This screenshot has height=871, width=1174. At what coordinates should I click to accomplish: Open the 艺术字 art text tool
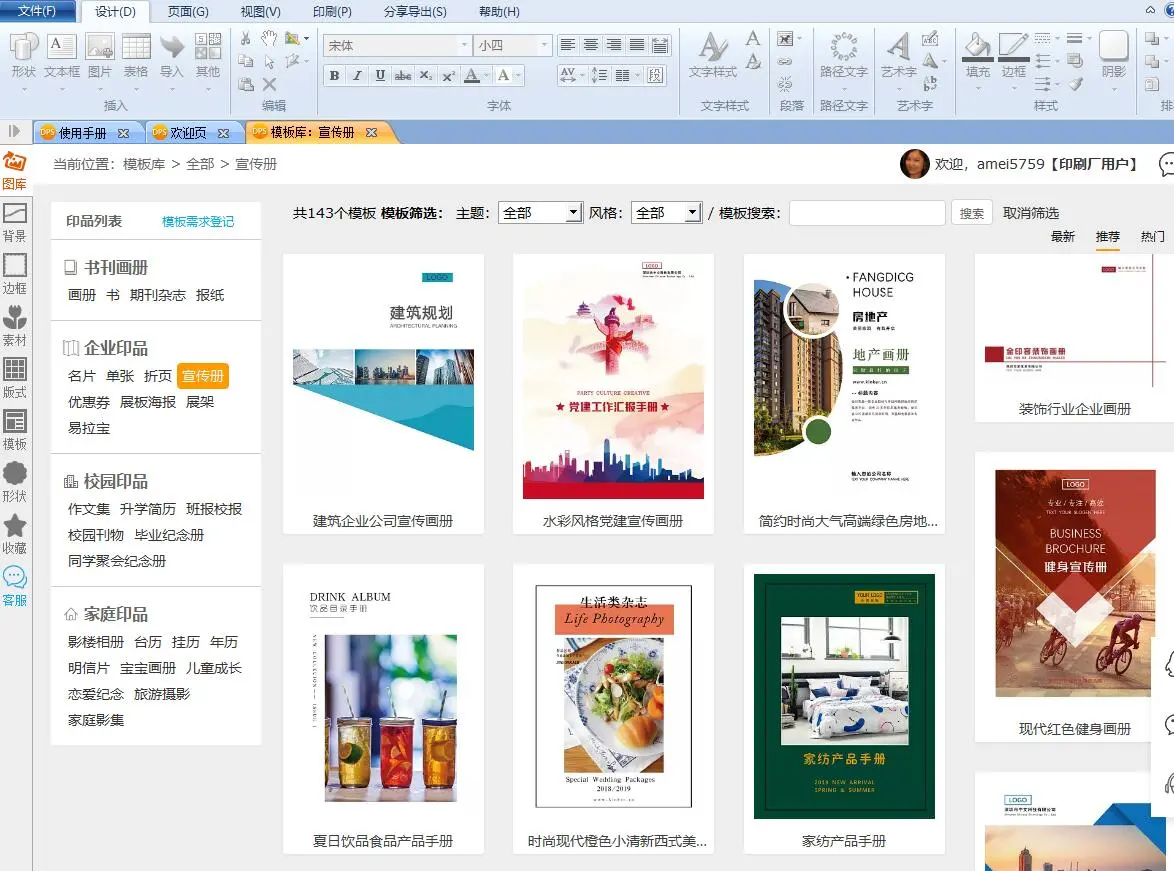[x=898, y=56]
